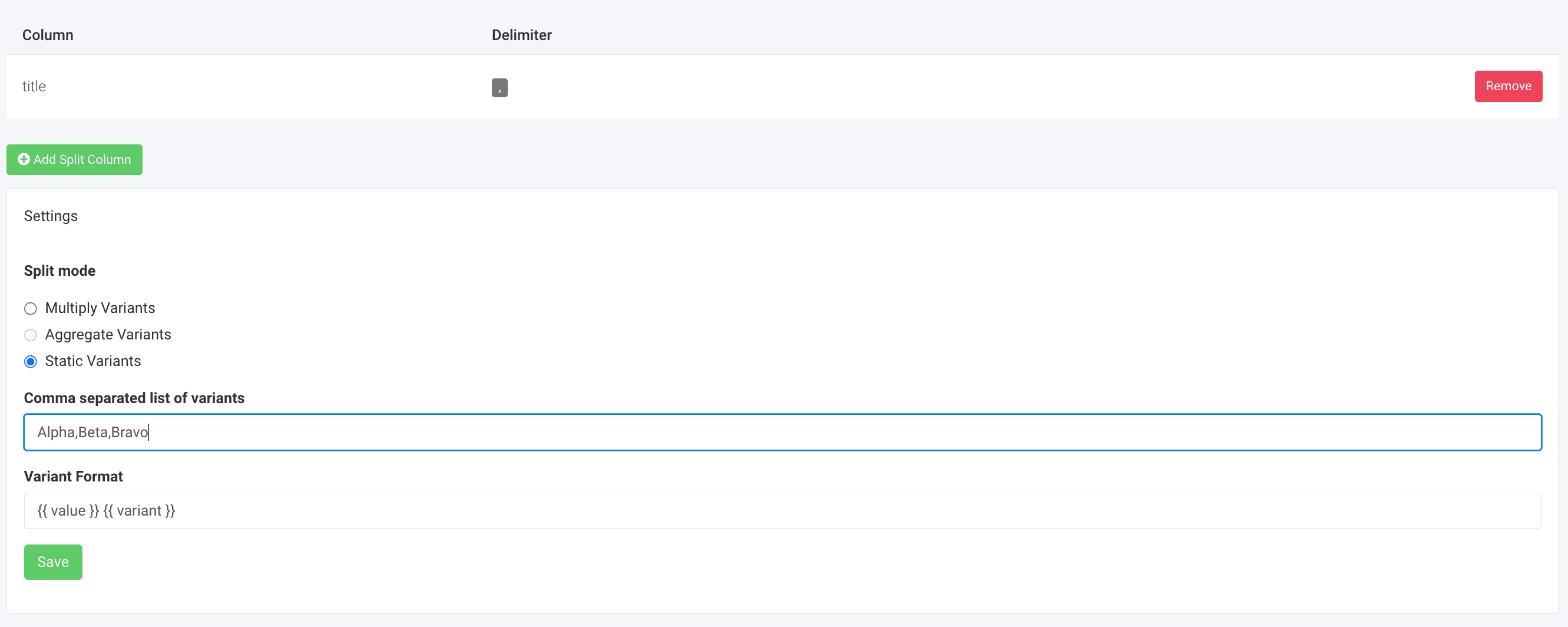
Task: Choose the Aggregate Variants radio circle
Action: [x=31, y=335]
